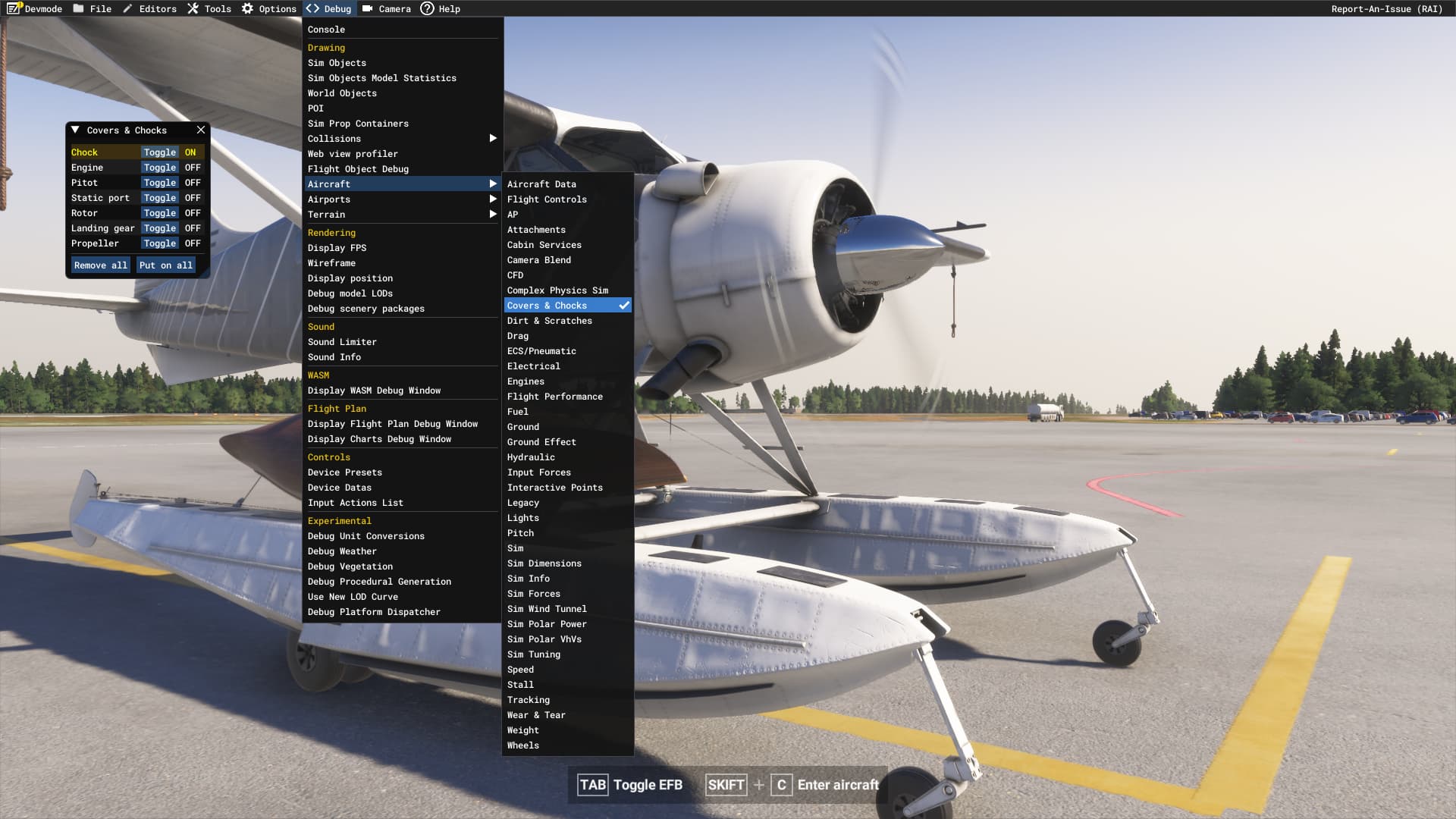Close the Covers & Chocks panel
The image size is (1456, 819).
[x=201, y=130]
